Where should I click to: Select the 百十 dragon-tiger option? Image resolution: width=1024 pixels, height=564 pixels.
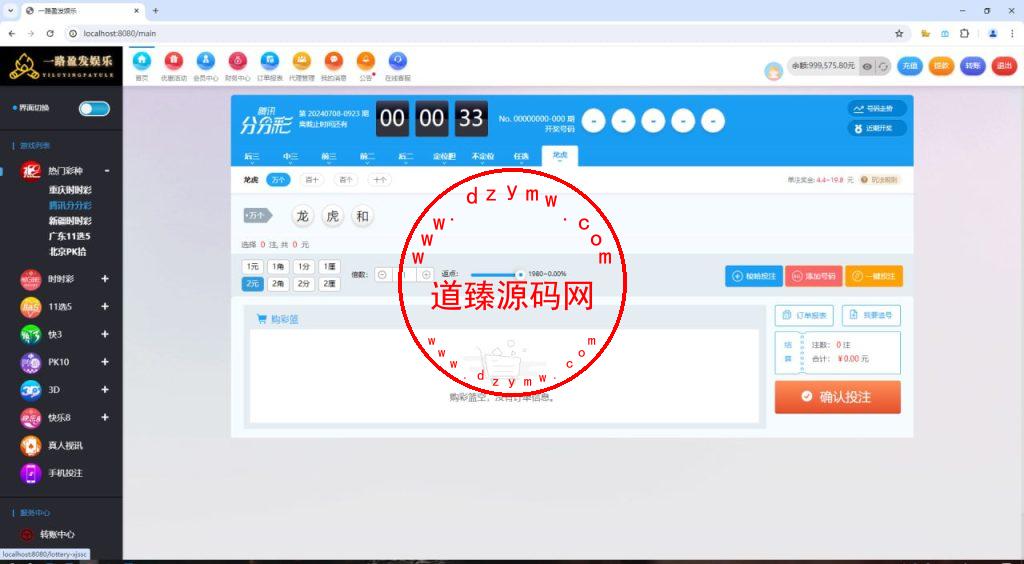pos(312,180)
